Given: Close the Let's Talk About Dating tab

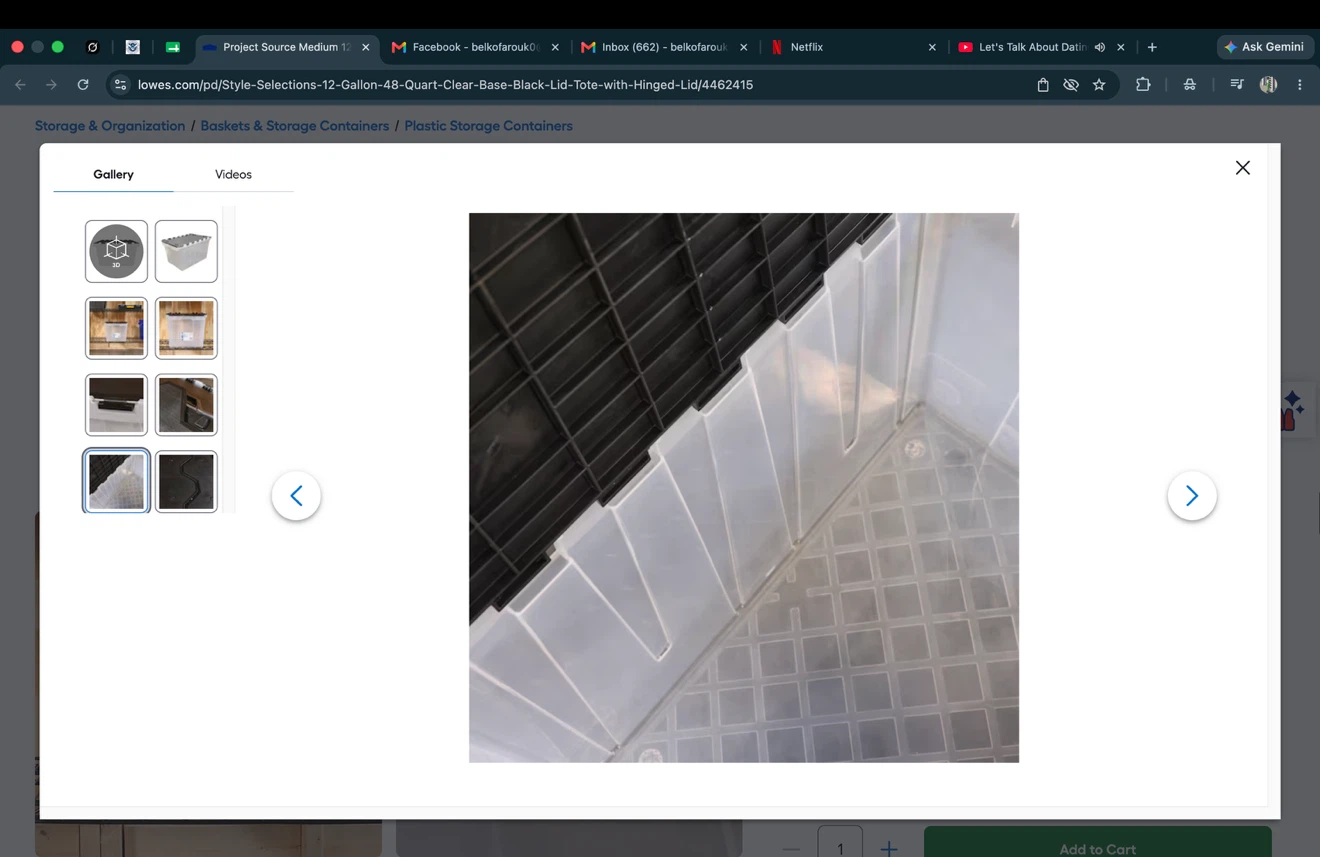Looking at the screenshot, I should (1121, 47).
